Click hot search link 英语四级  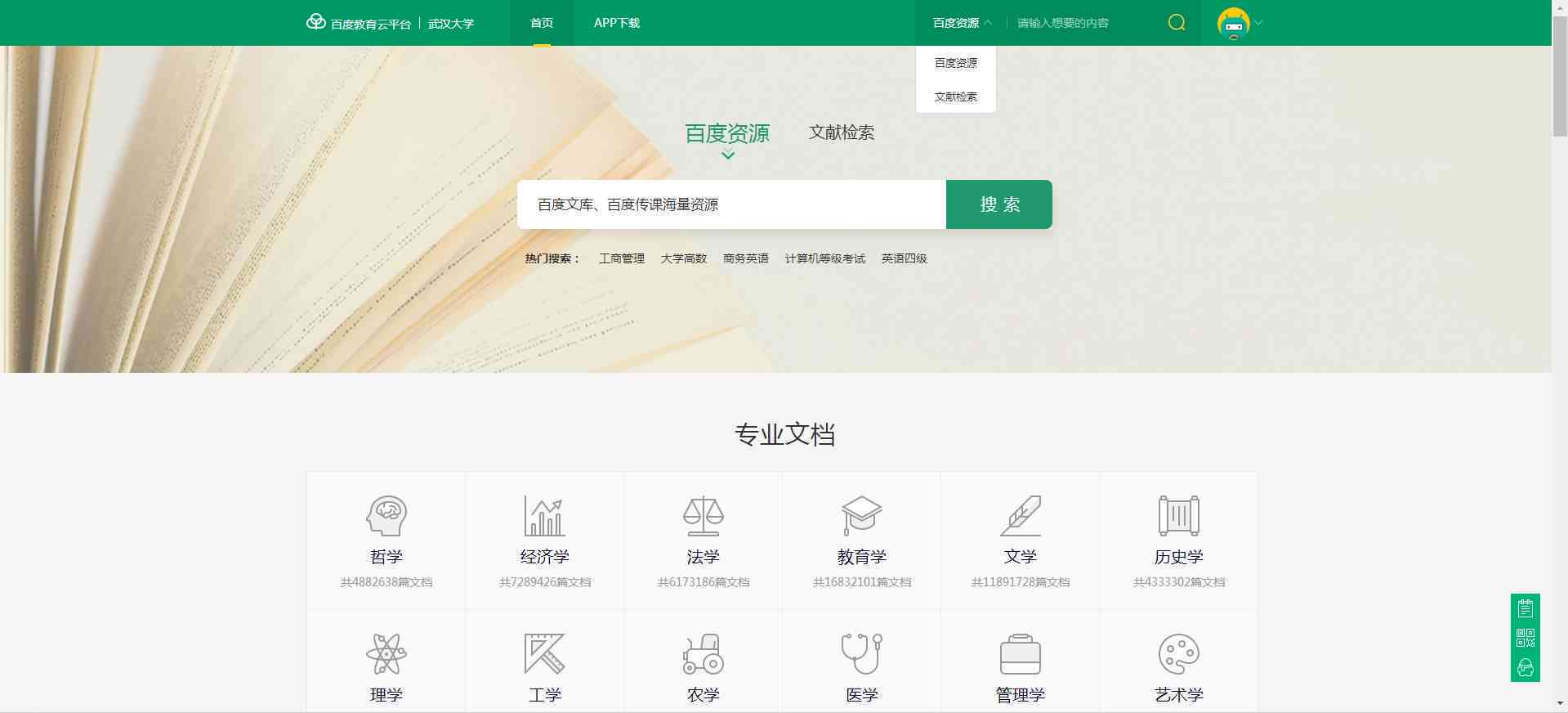tap(905, 258)
